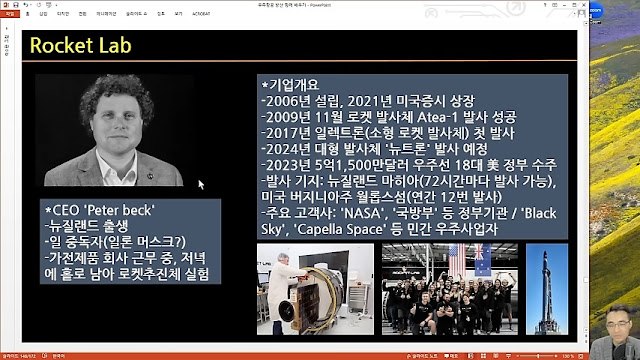Switch to Normal view icon
This screenshot has width=640, height=360.
pos(470,356)
